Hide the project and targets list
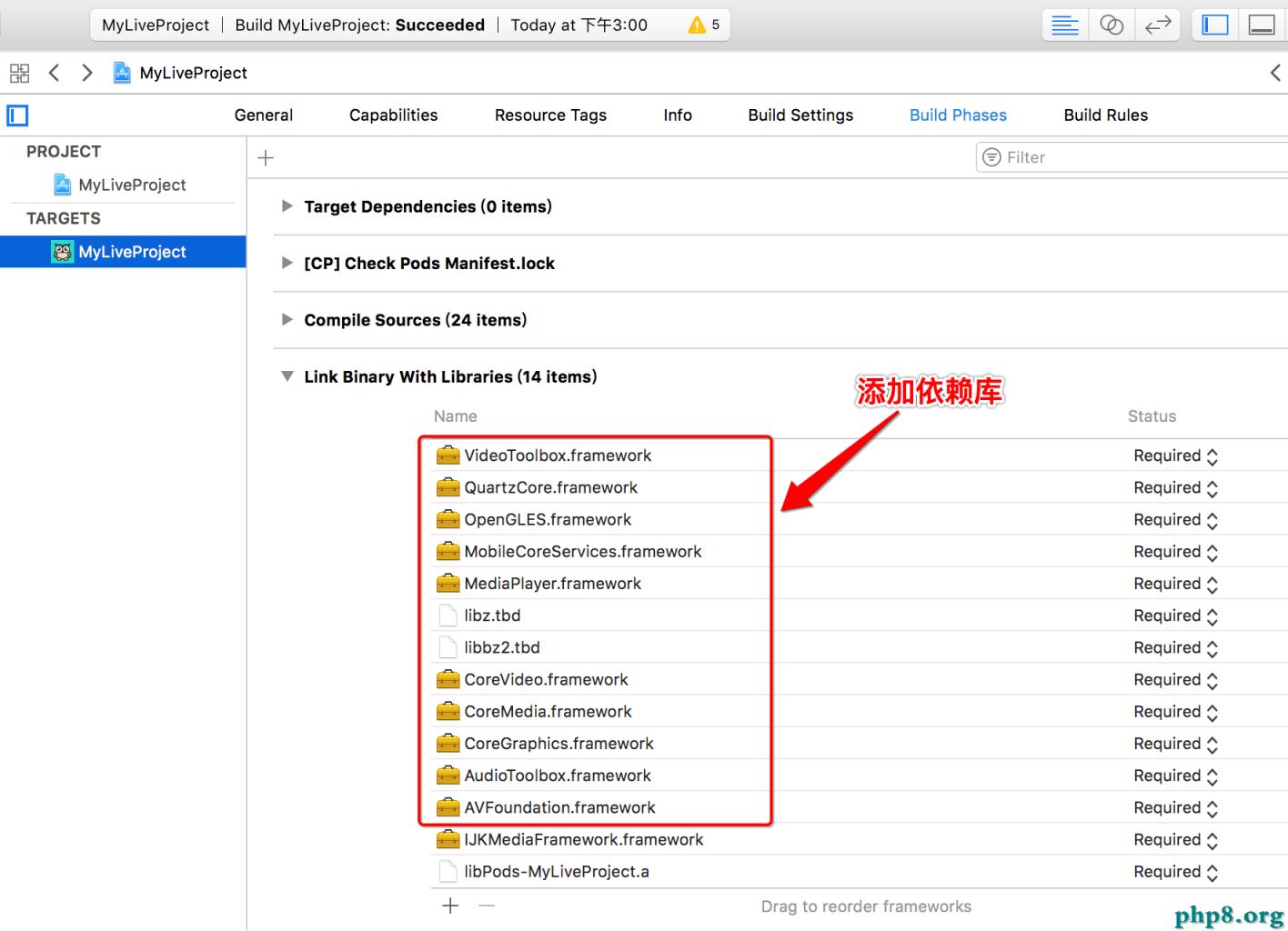Screen dimensions: 1288x931 coord(17,115)
